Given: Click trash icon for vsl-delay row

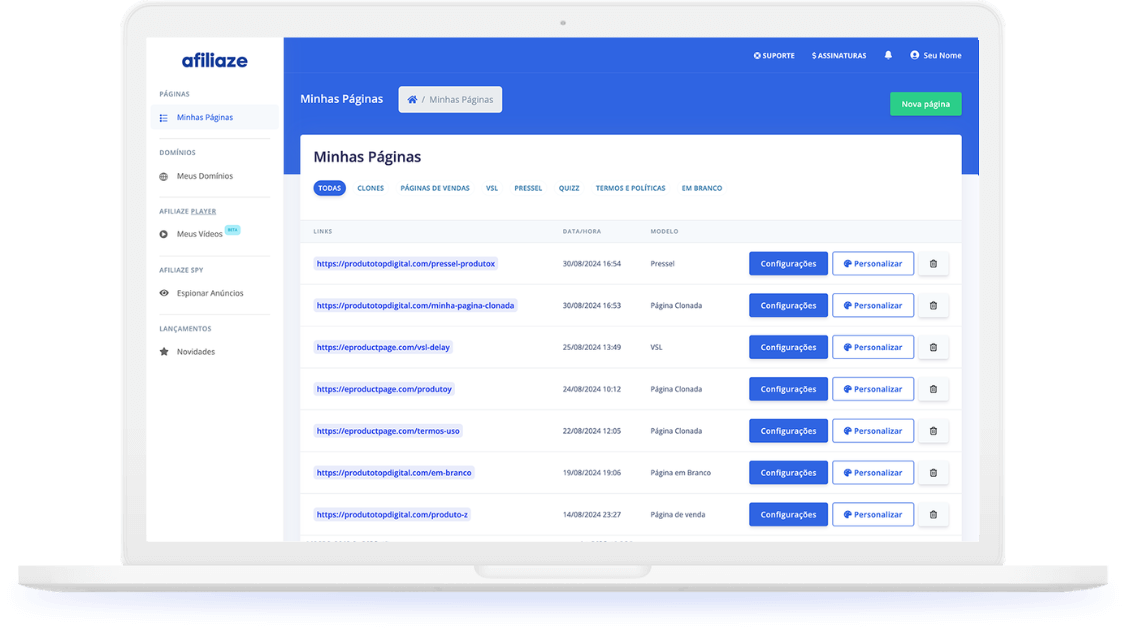Looking at the screenshot, I should coord(933,347).
